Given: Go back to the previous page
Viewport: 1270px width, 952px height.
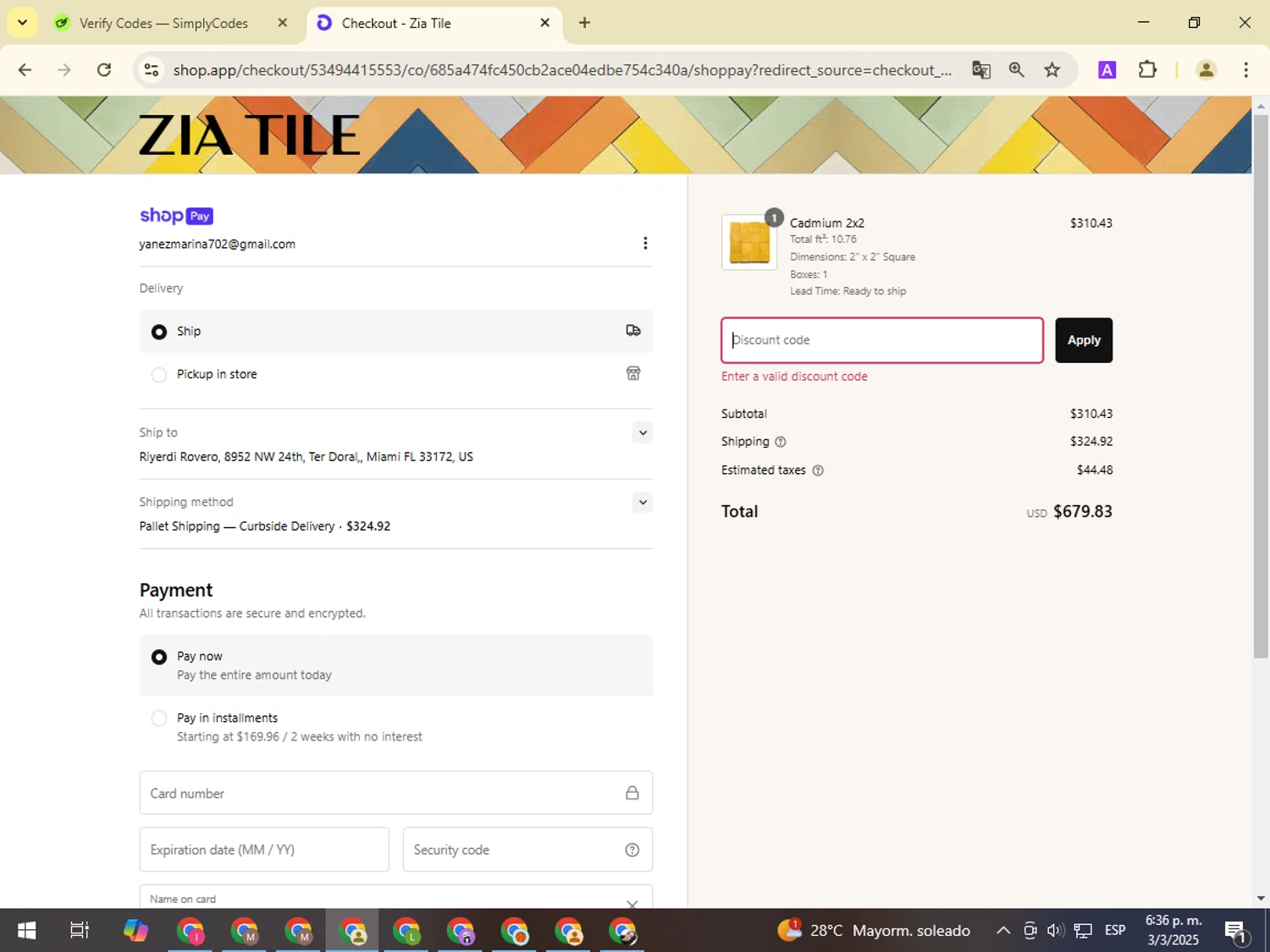Looking at the screenshot, I should pos(25,70).
